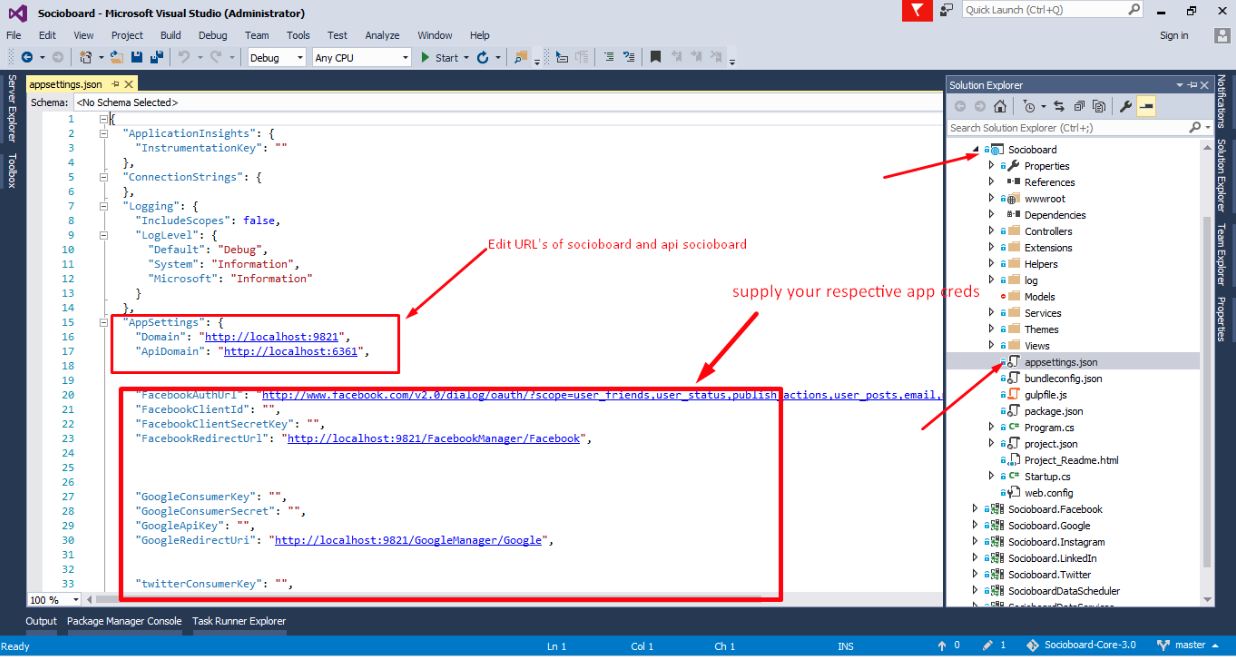Viewport: 1236px width, 657px height.
Task: Click the account profile icon beside Sign in
Action: [1222, 35]
